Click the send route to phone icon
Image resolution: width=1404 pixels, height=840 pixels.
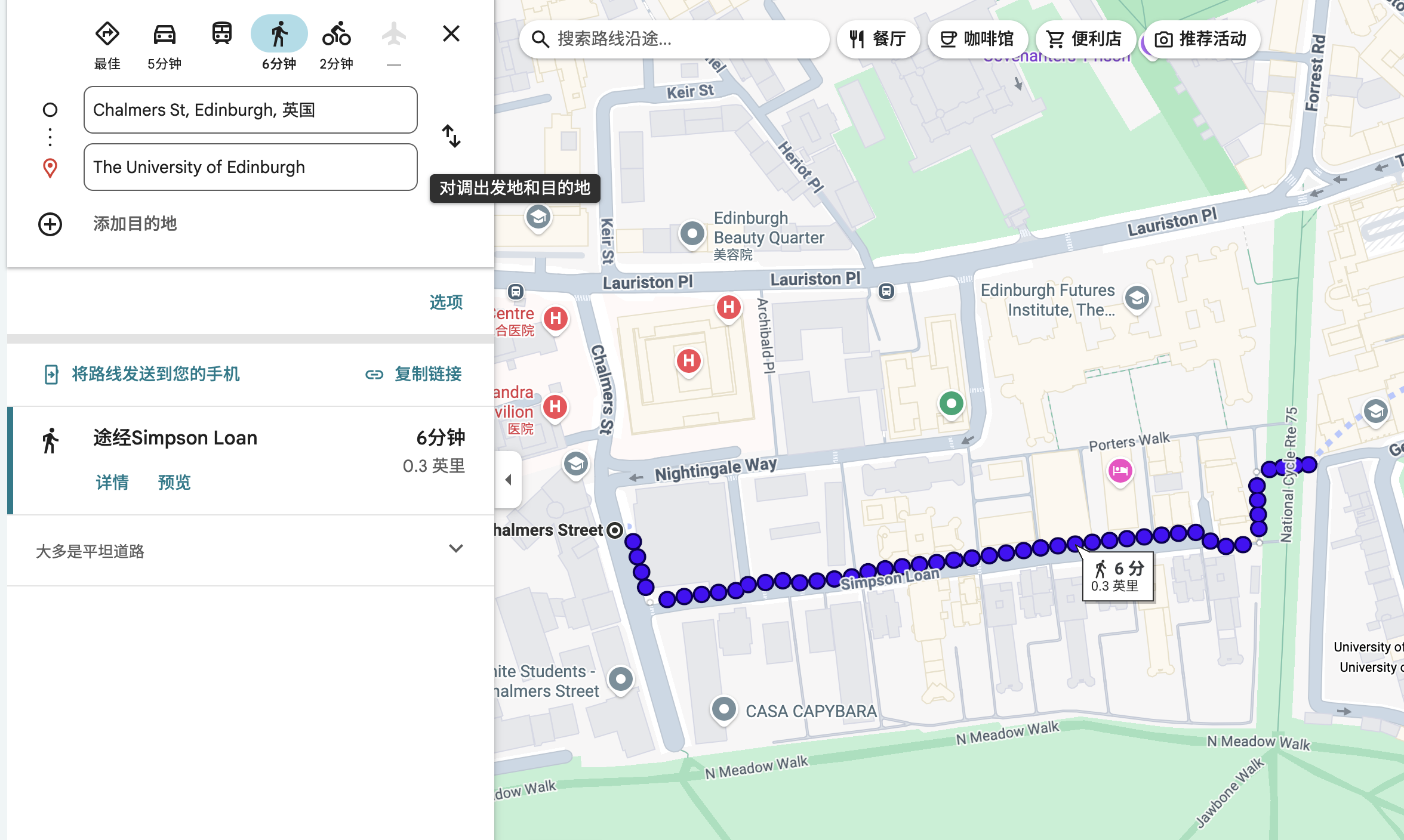pos(51,375)
